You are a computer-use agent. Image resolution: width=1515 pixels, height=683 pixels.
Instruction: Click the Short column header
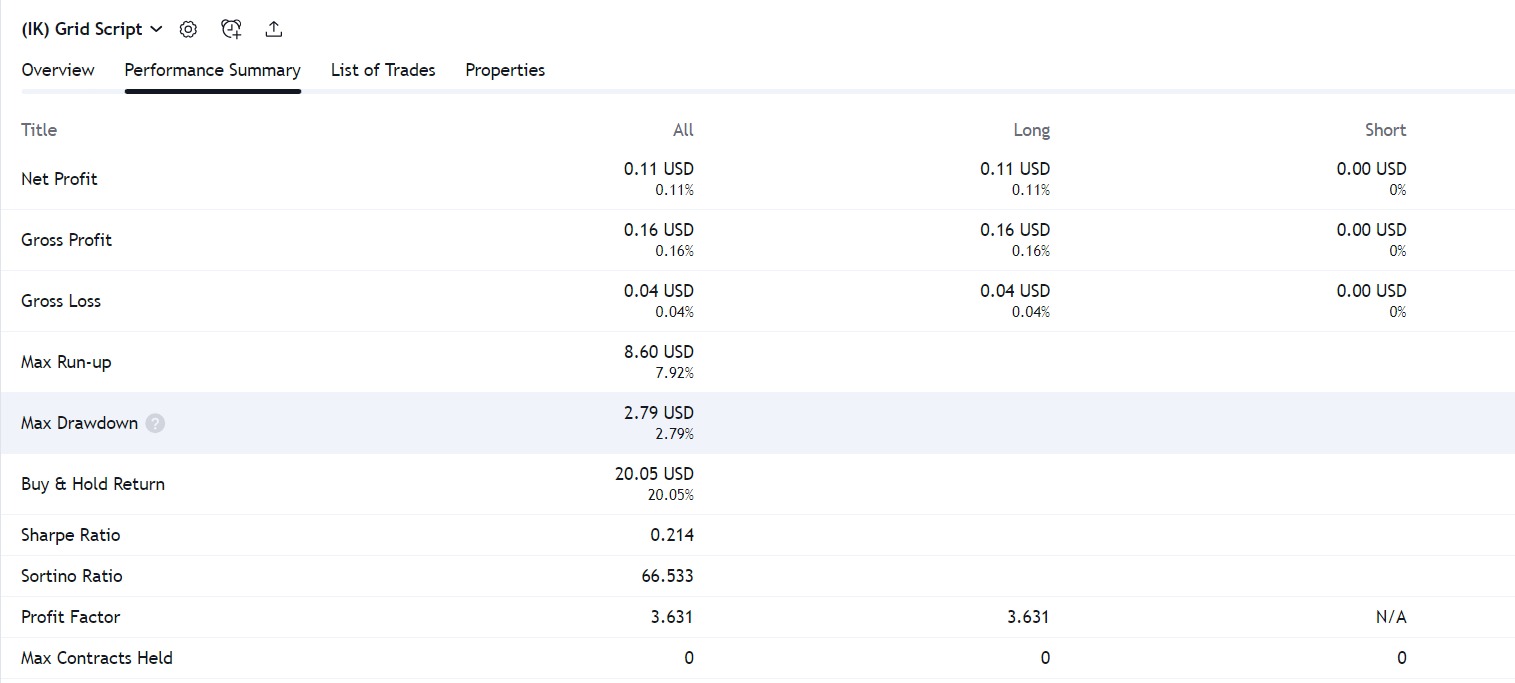[1385, 130]
